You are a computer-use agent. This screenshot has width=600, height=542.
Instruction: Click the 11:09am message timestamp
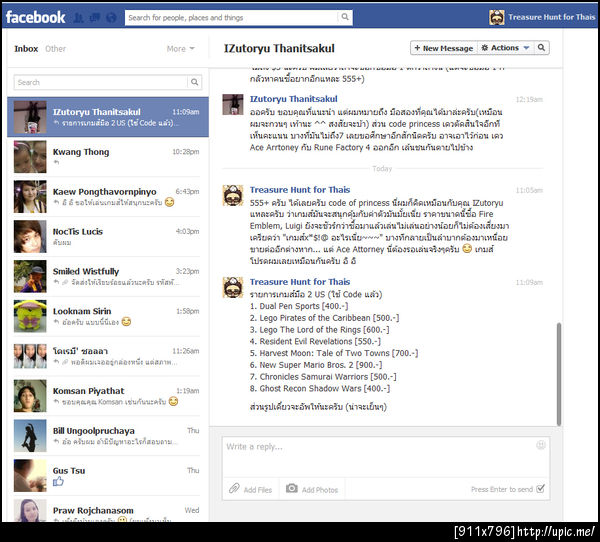pos(529,282)
